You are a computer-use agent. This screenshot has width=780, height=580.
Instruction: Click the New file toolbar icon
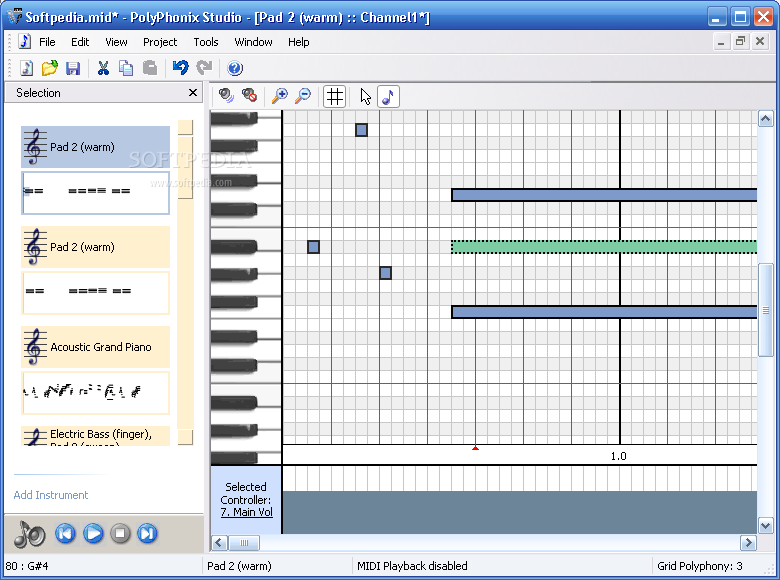coord(27,68)
